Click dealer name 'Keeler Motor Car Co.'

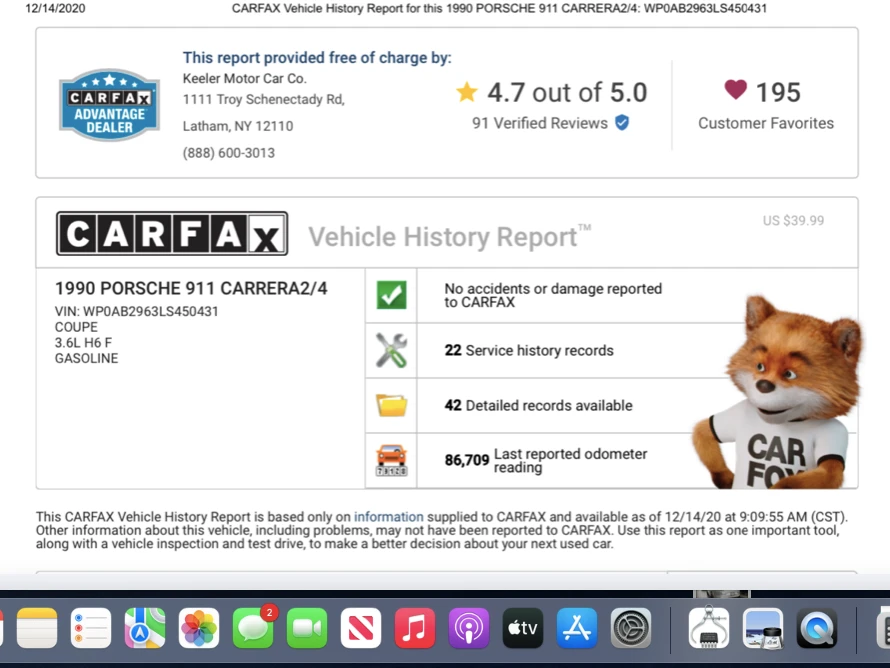245,78
